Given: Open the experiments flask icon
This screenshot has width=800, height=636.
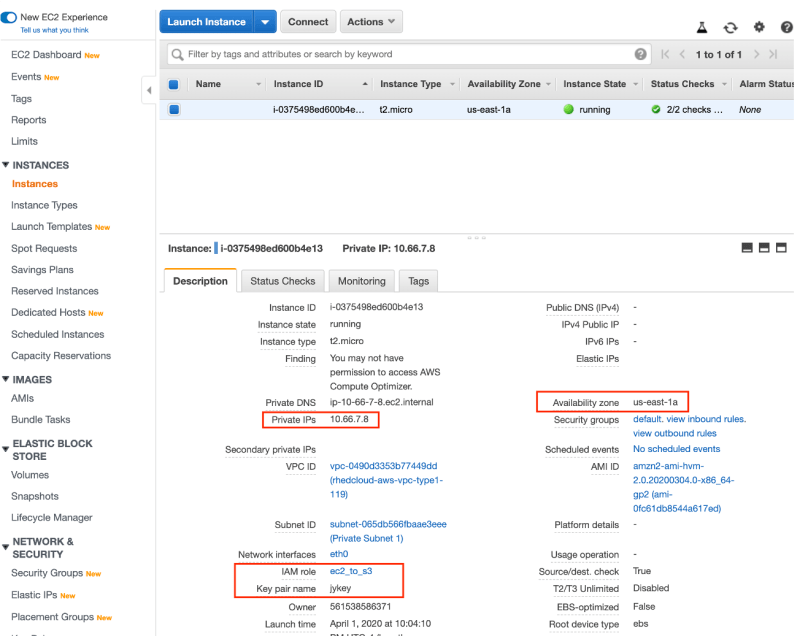Looking at the screenshot, I should coord(702,28).
